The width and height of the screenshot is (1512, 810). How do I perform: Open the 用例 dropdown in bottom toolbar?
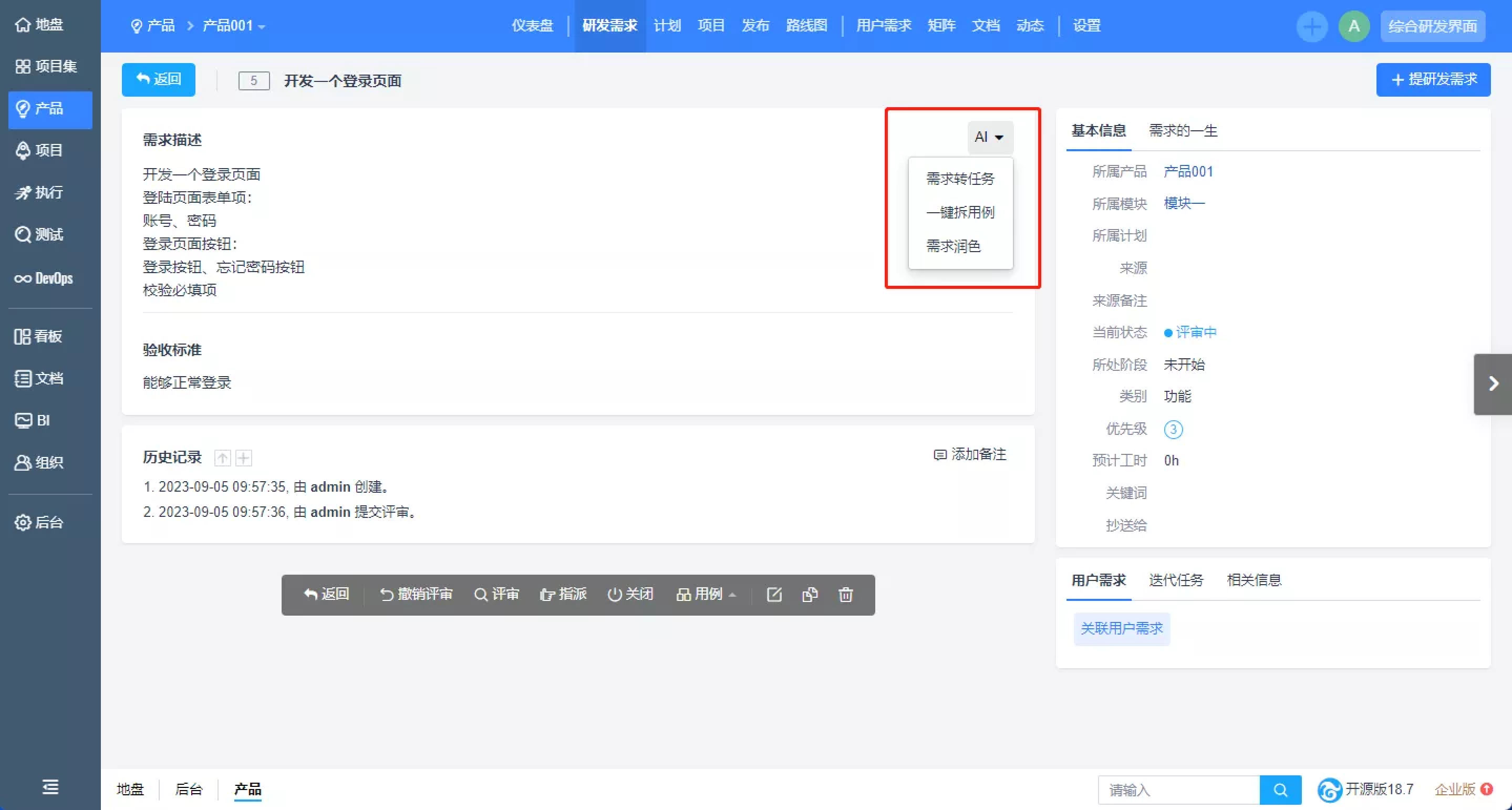coord(707,595)
